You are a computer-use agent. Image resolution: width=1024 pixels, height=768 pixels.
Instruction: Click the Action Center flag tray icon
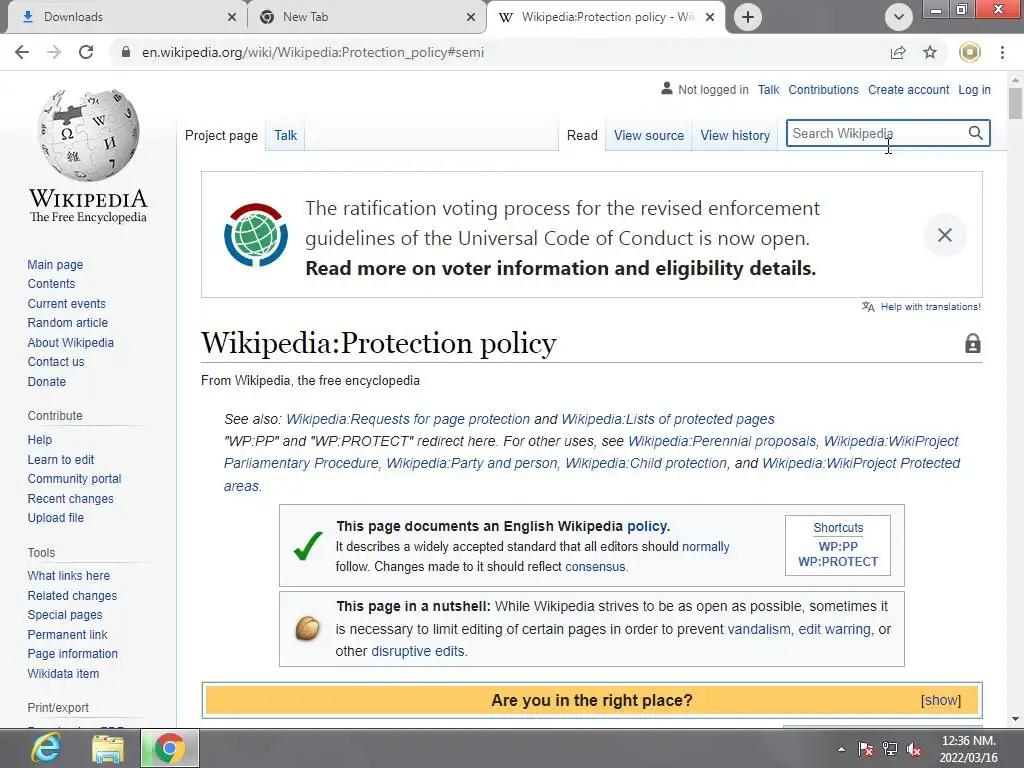pyautogui.click(x=866, y=749)
